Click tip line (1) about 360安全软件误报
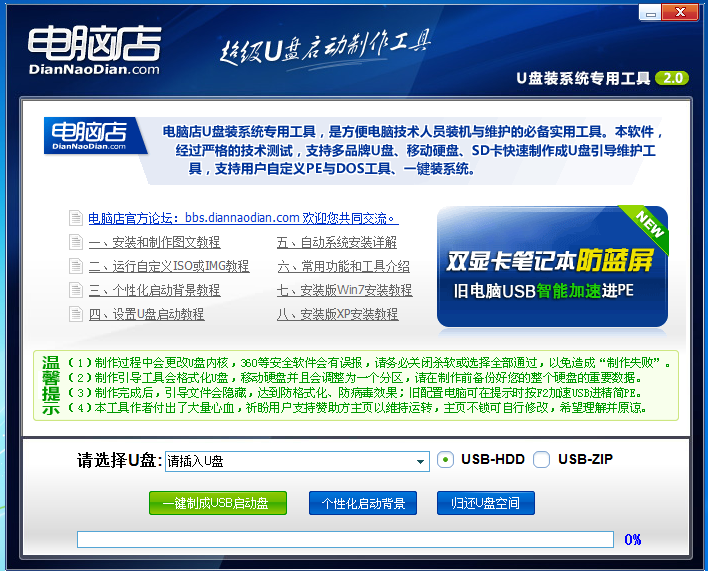708x571 pixels. coord(369,362)
